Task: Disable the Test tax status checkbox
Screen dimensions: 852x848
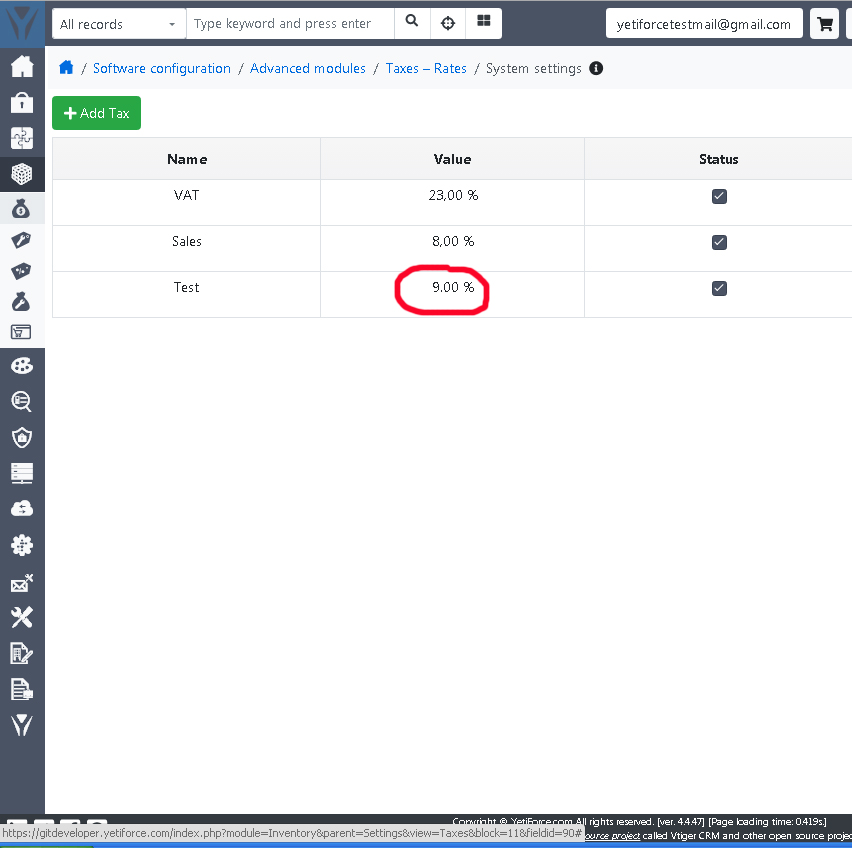Action: coord(719,288)
